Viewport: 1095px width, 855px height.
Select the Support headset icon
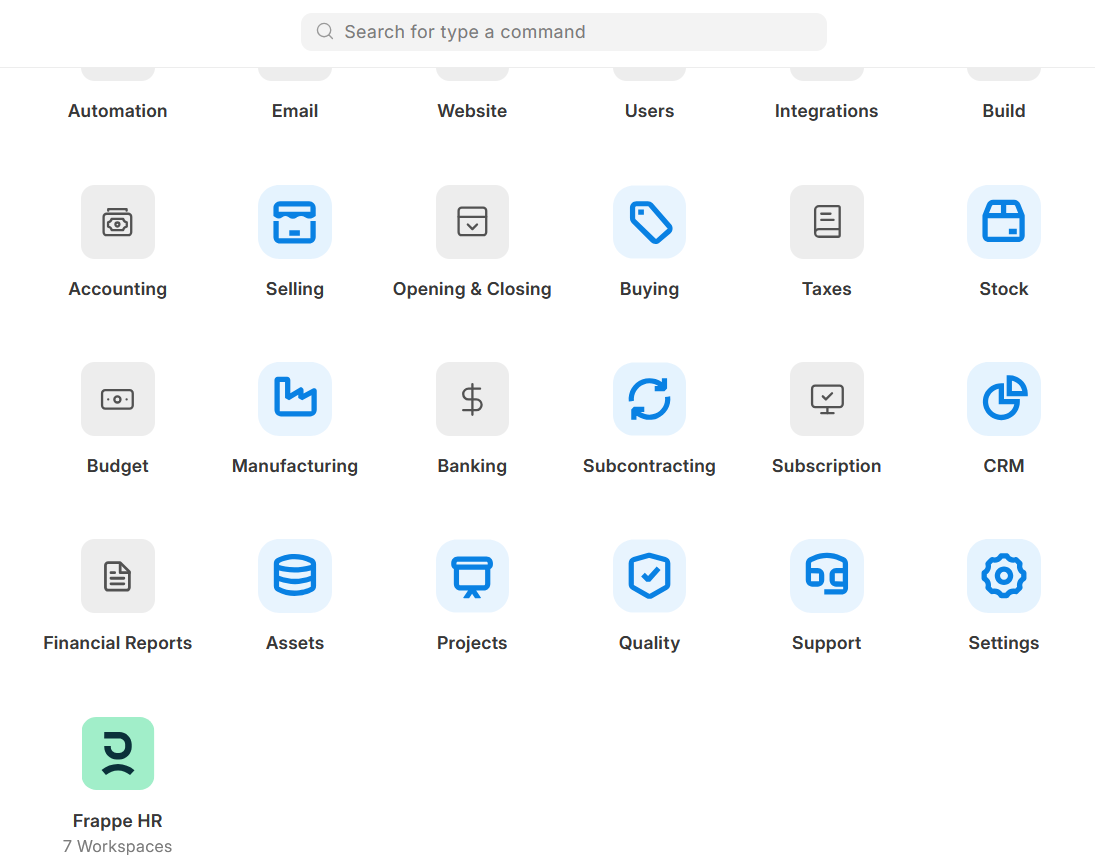click(x=826, y=576)
